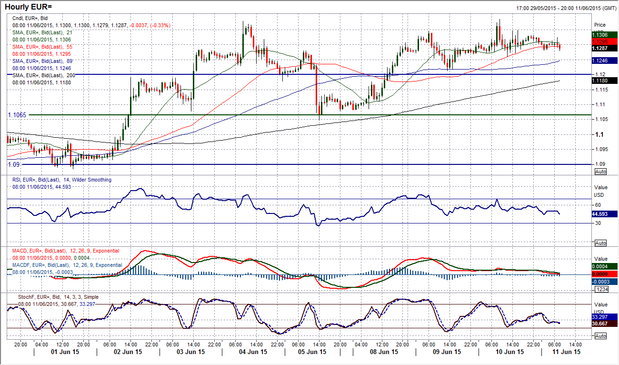Click the StochF indicator legend label
This screenshot has width=619, height=365.
[58, 297]
